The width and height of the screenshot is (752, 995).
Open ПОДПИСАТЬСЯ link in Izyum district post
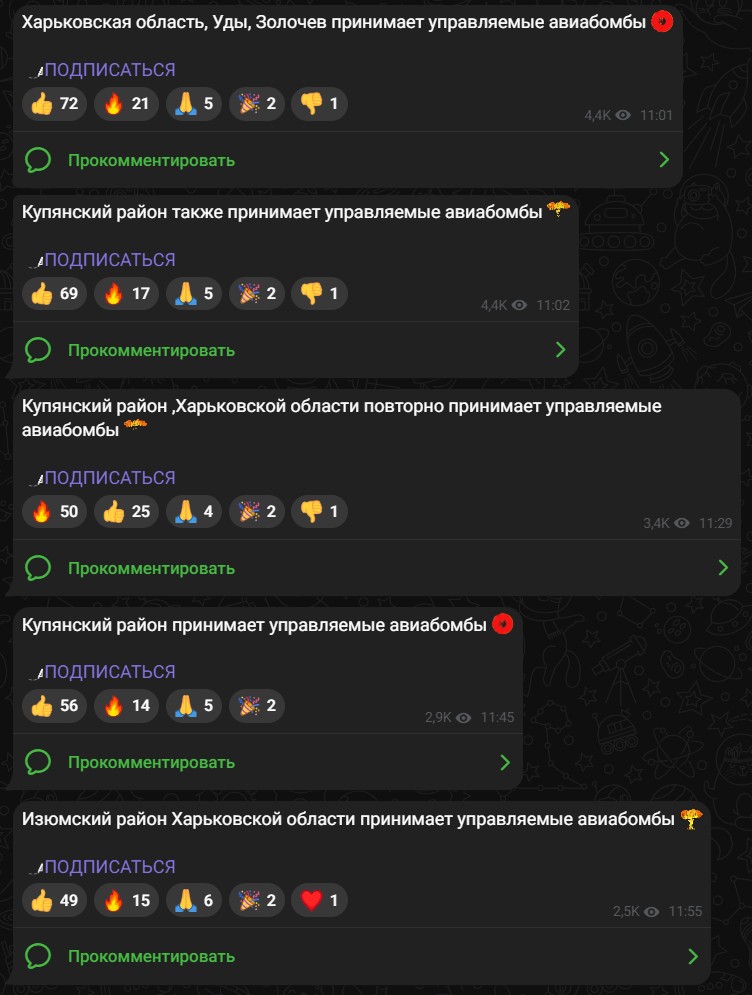(109, 867)
